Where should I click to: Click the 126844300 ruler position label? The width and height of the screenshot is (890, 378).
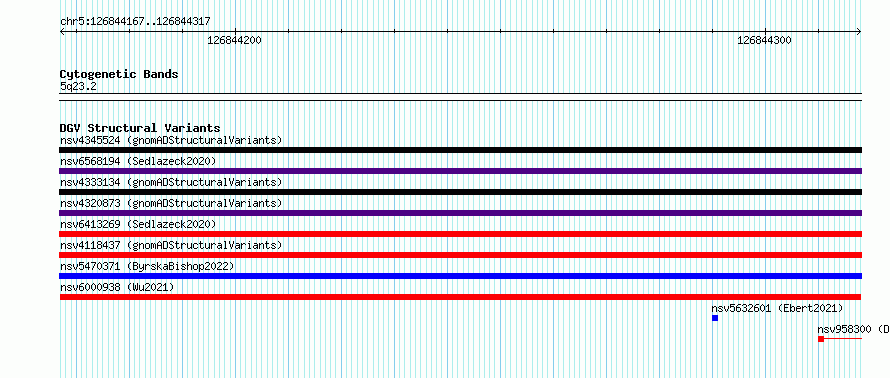tap(764, 40)
